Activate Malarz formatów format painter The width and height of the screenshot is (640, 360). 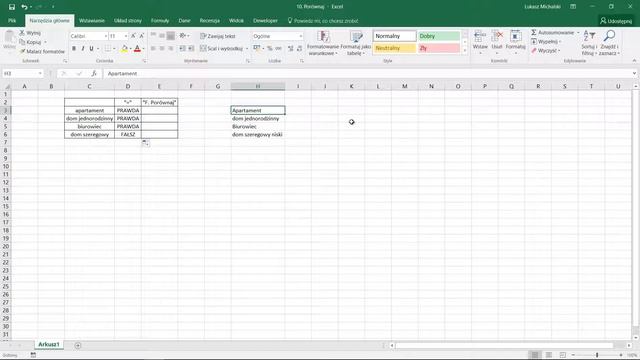(42, 51)
